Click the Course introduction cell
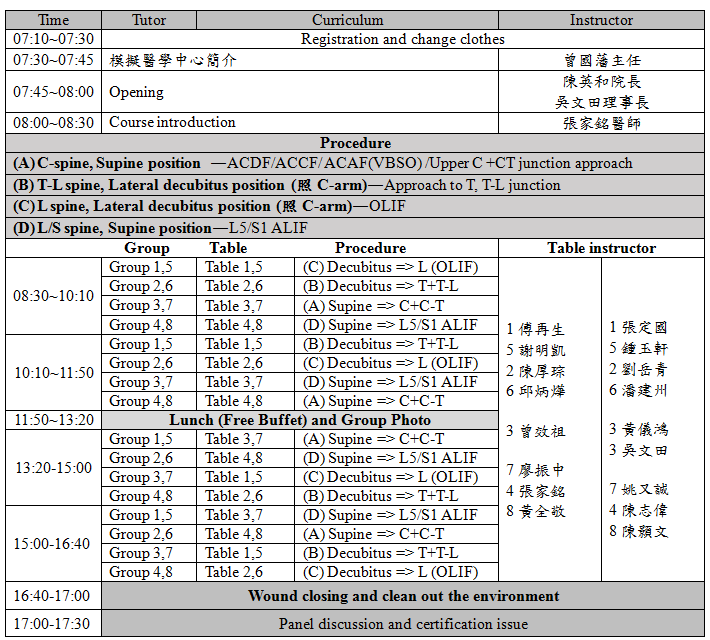 click(172, 122)
